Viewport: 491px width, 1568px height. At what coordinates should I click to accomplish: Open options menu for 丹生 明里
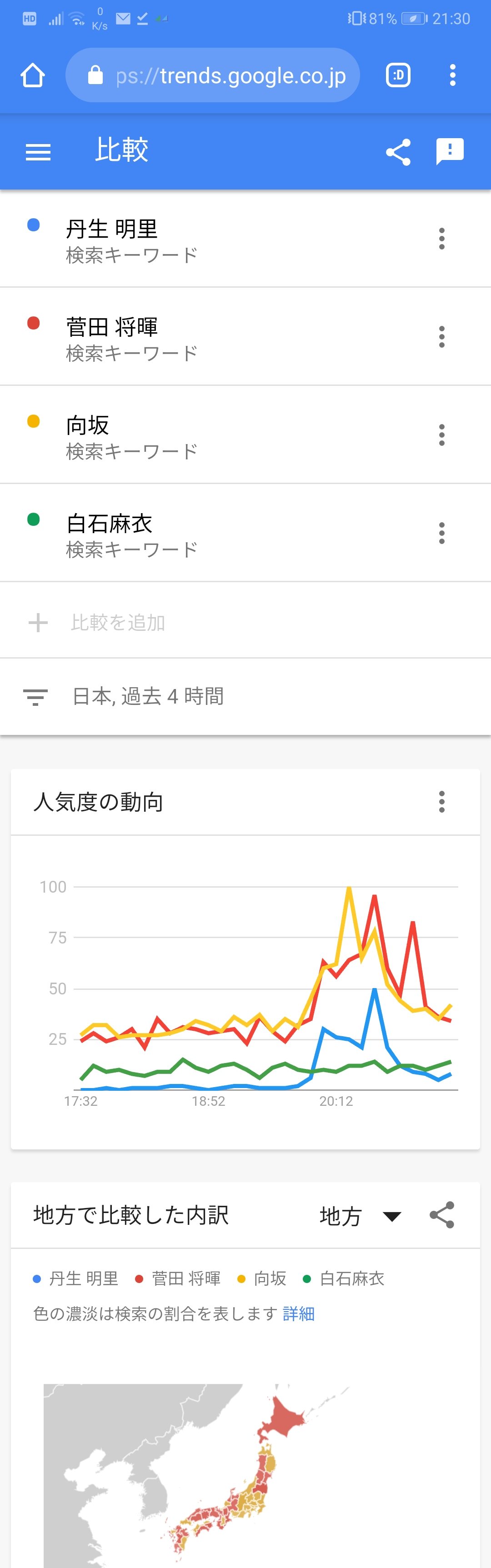pos(441,239)
